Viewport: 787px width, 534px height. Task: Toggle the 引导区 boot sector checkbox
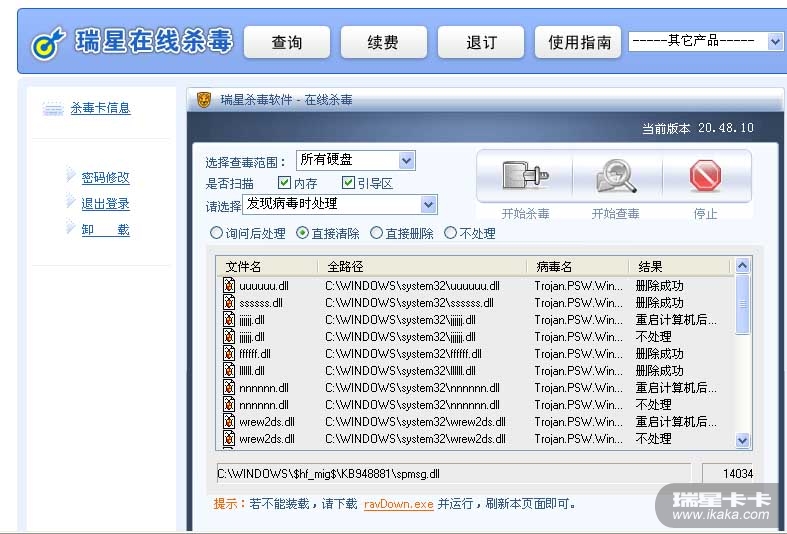[x=348, y=182]
